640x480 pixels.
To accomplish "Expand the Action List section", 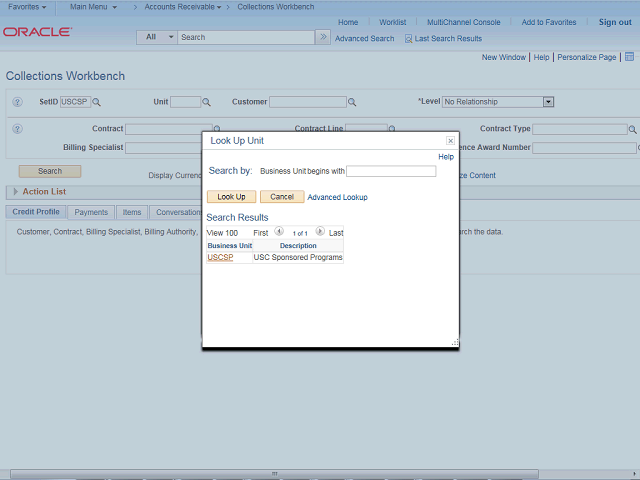I will (16, 191).
